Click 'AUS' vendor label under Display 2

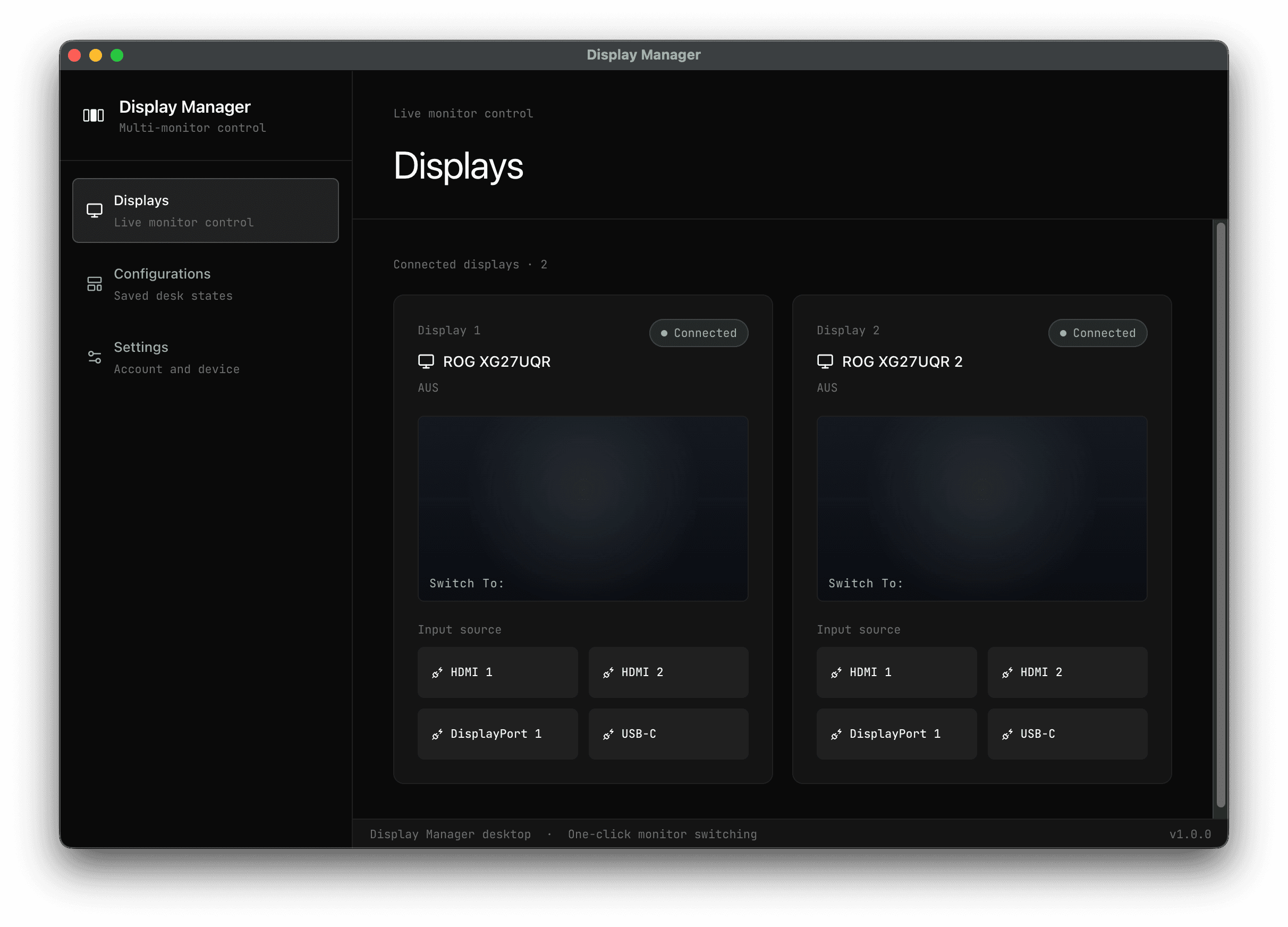click(x=827, y=388)
